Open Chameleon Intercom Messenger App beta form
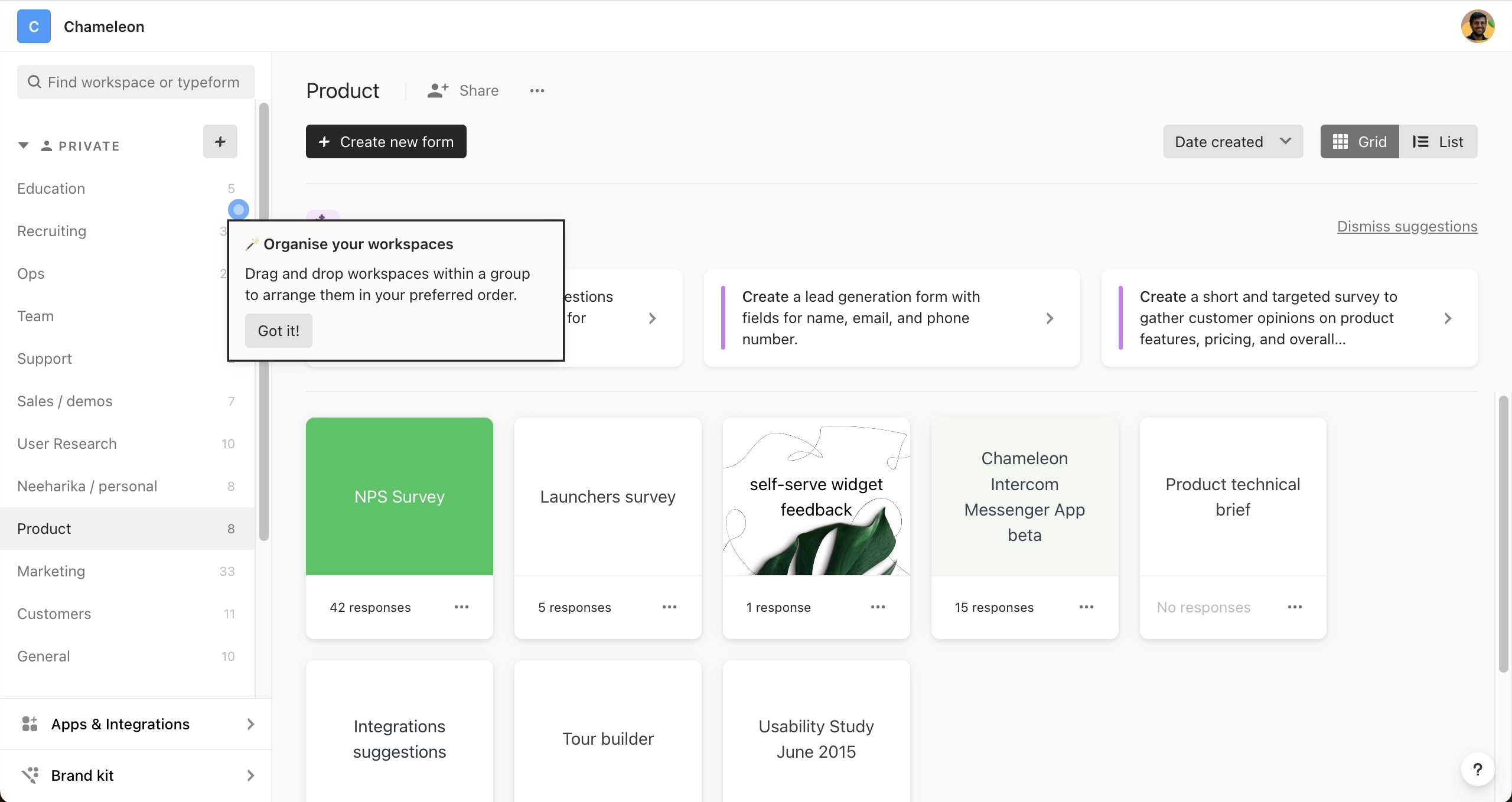This screenshot has height=802, width=1512. [x=1025, y=497]
